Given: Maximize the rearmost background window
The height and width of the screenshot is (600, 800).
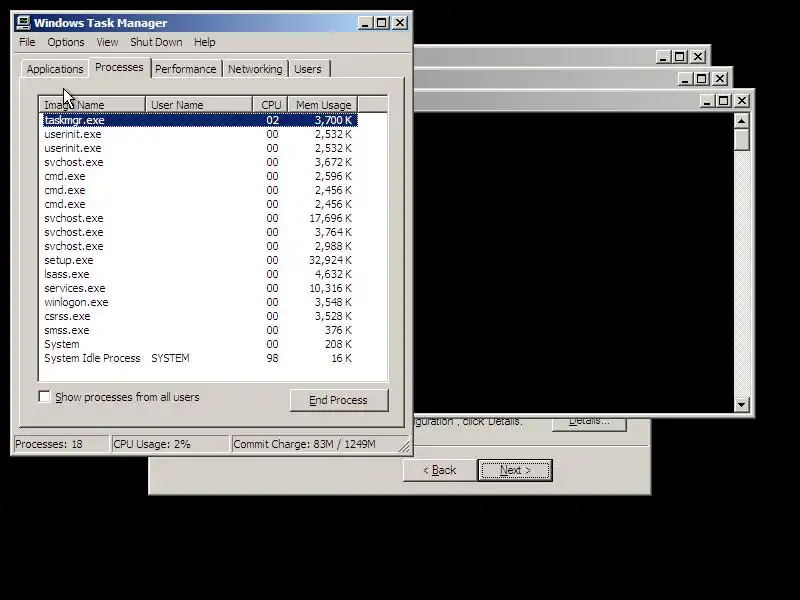Looking at the screenshot, I should (x=680, y=57).
